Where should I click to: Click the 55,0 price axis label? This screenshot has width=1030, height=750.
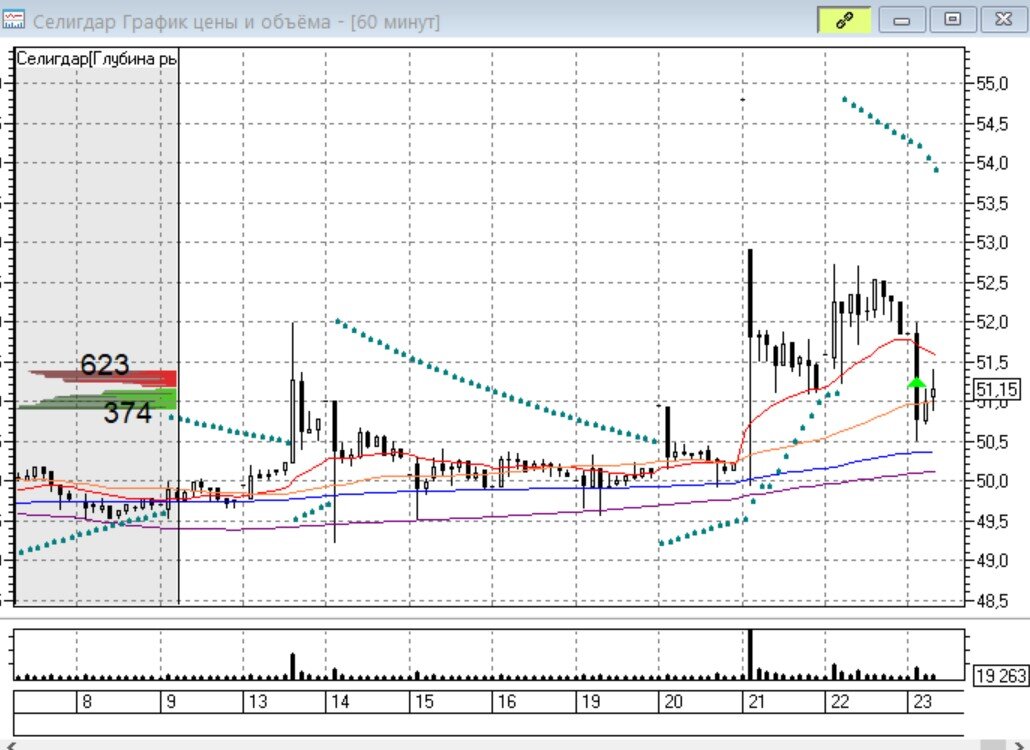(992, 83)
